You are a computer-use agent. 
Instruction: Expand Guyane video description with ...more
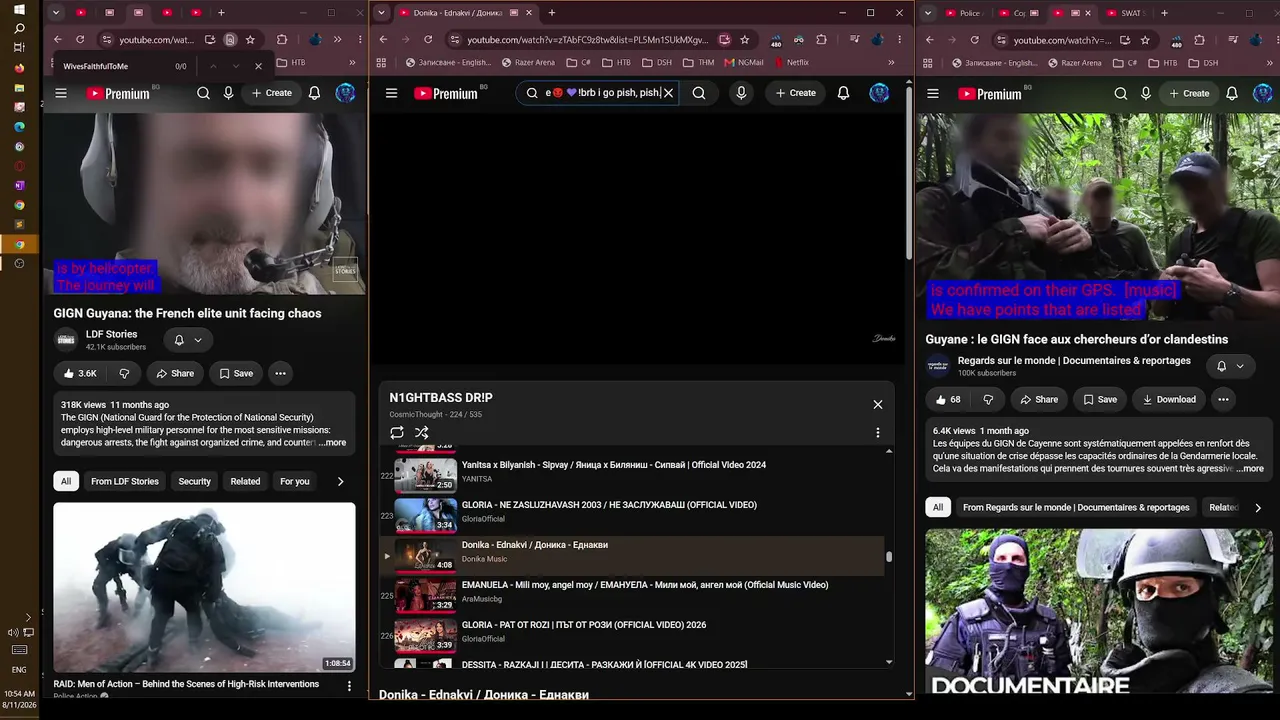1250,469
